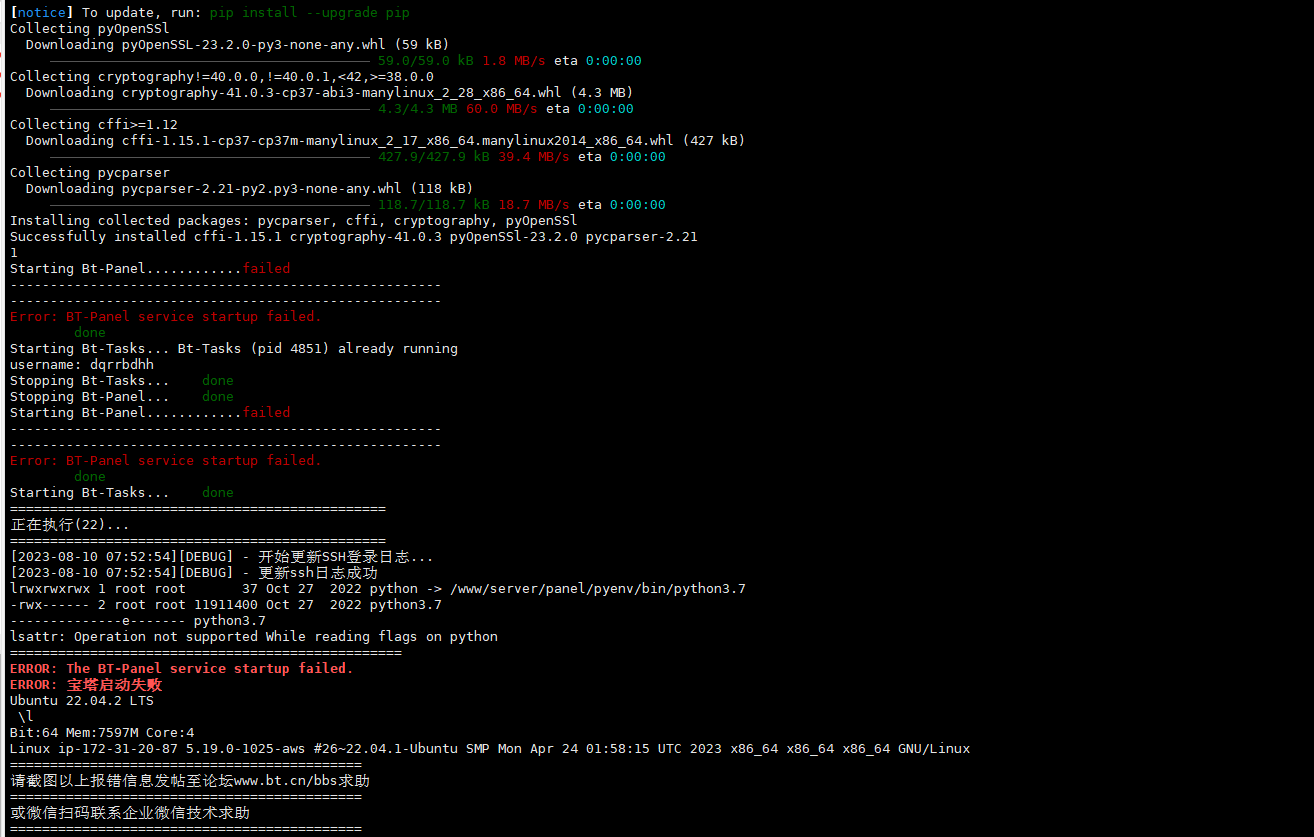Click the 'Successfully installed' packages line
This screenshot has height=837, width=1314.
[354, 236]
